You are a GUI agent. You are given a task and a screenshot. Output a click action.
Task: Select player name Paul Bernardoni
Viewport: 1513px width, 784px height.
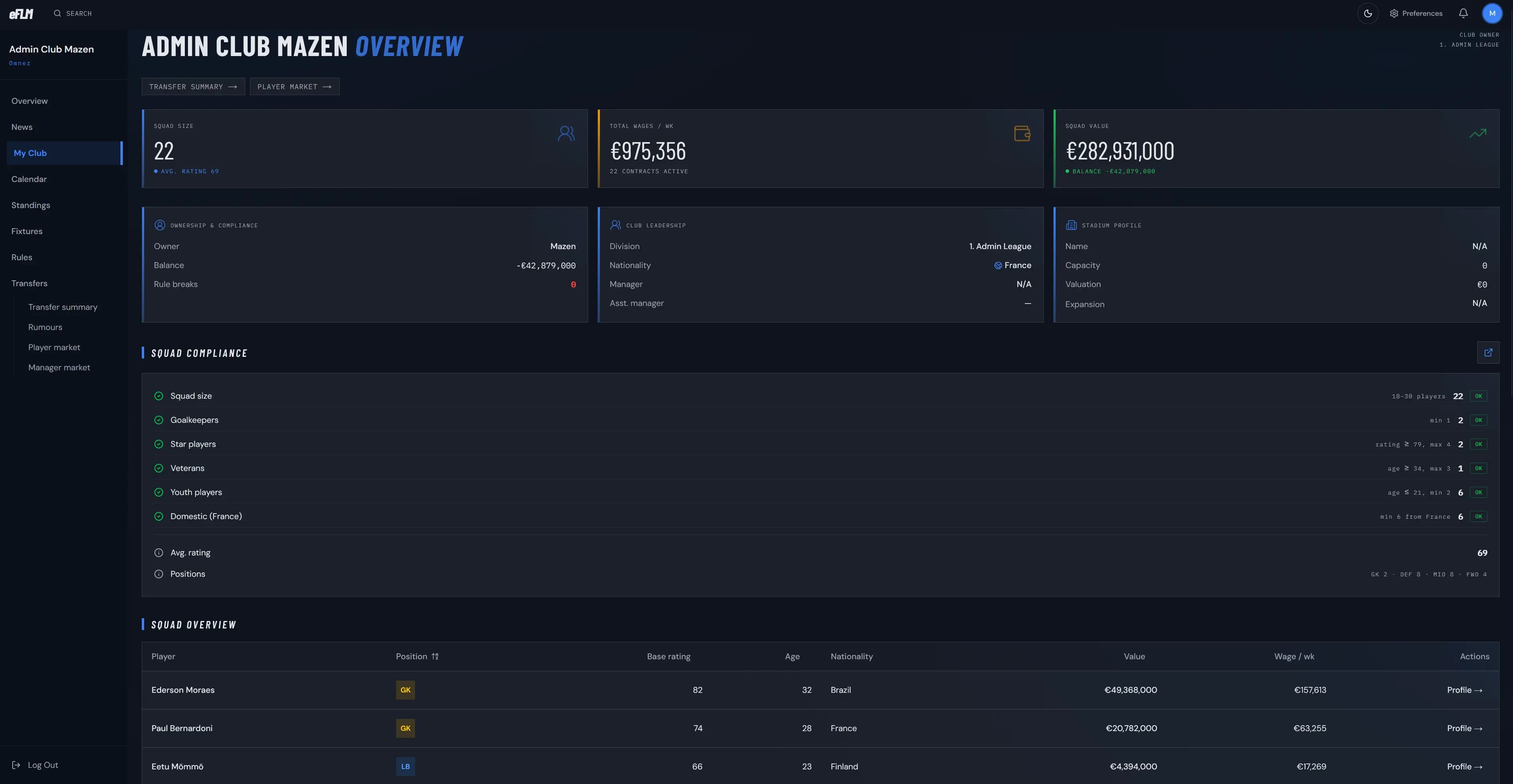pos(182,728)
